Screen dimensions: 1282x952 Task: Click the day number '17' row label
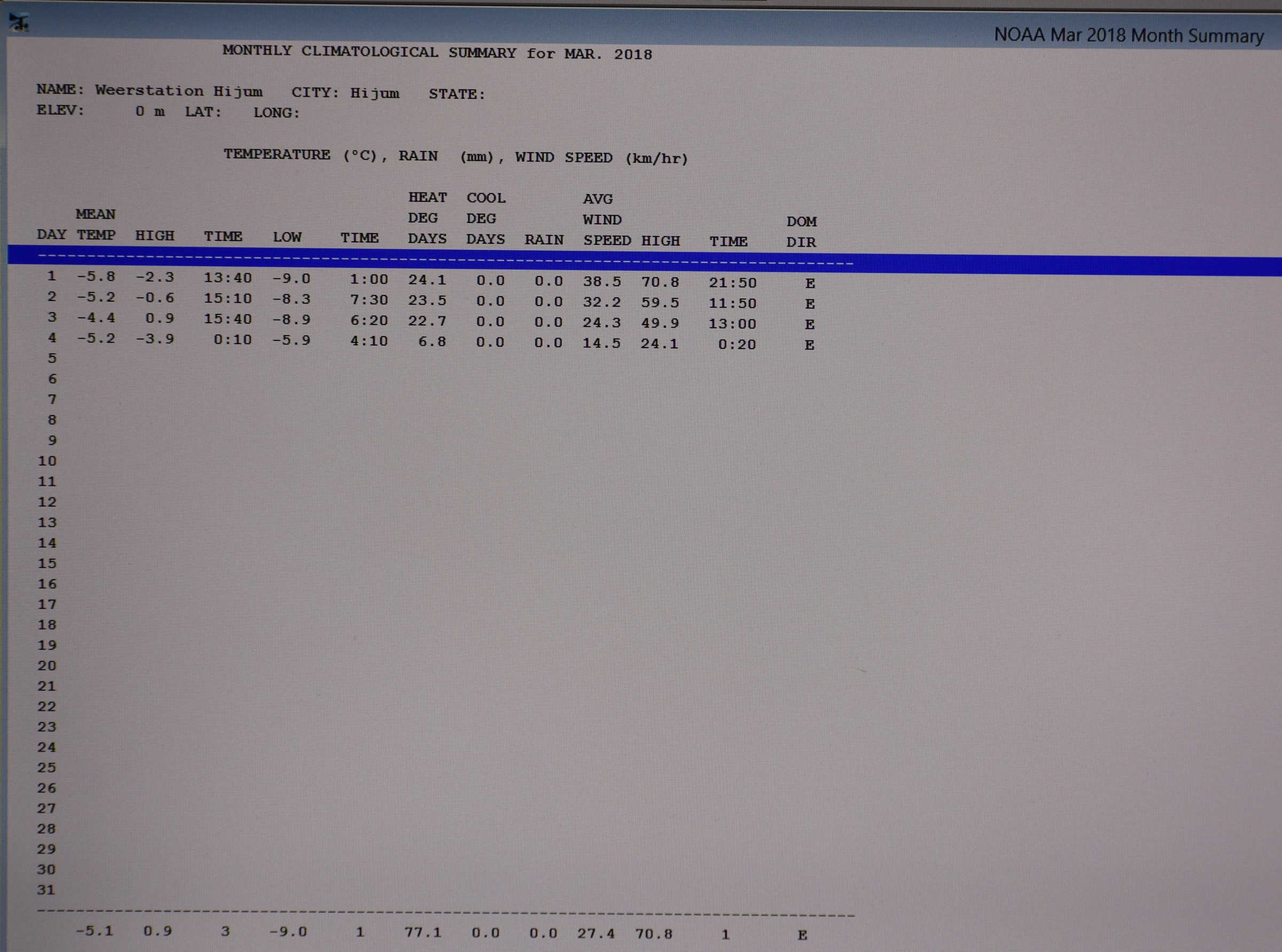pyautogui.click(x=47, y=605)
